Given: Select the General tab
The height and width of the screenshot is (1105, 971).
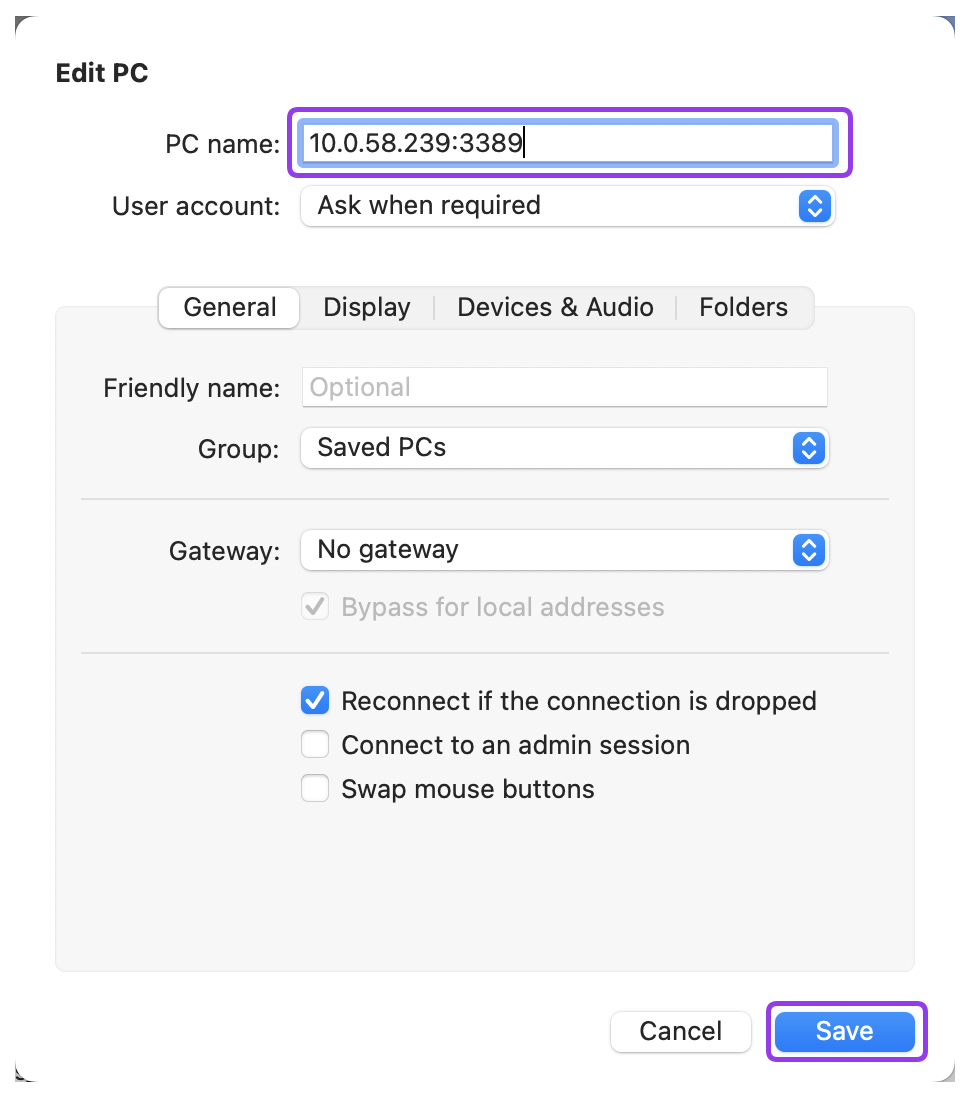Looking at the screenshot, I should tap(228, 307).
